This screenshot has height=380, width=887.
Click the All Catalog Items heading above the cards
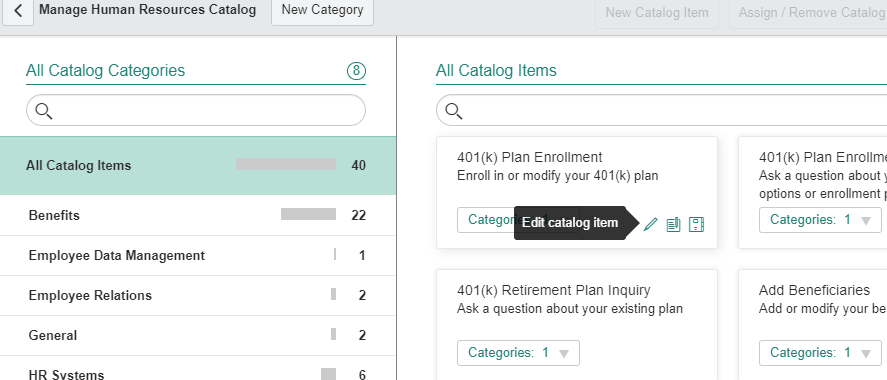pyautogui.click(x=496, y=71)
